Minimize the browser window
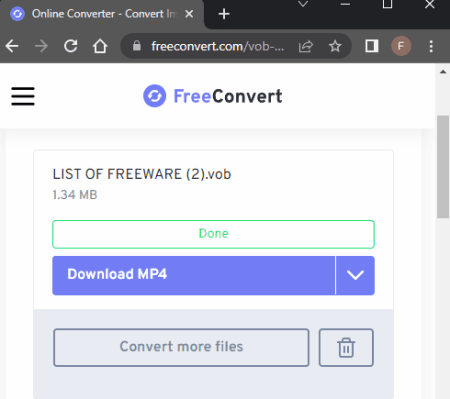Image resolution: width=450 pixels, height=399 pixels. click(345, 4)
